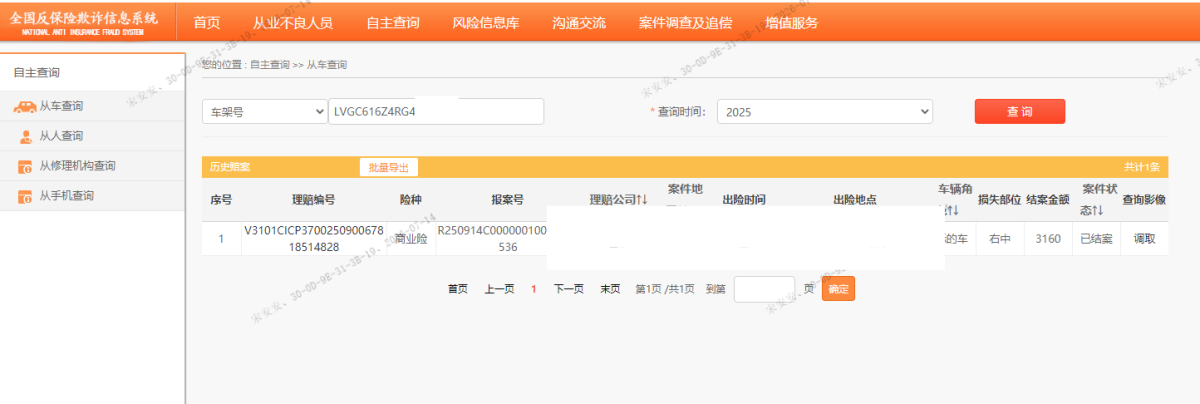
Task: Click the 第1页/共1页 page indicator
Action: (665, 289)
